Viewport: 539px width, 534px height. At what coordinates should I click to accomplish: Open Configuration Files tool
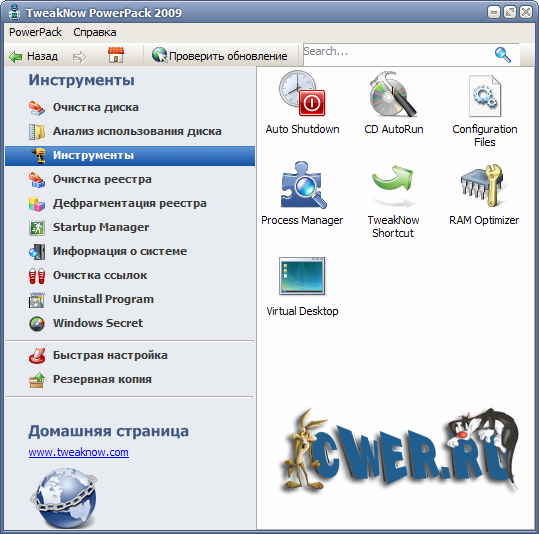click(x=485, y=111)
